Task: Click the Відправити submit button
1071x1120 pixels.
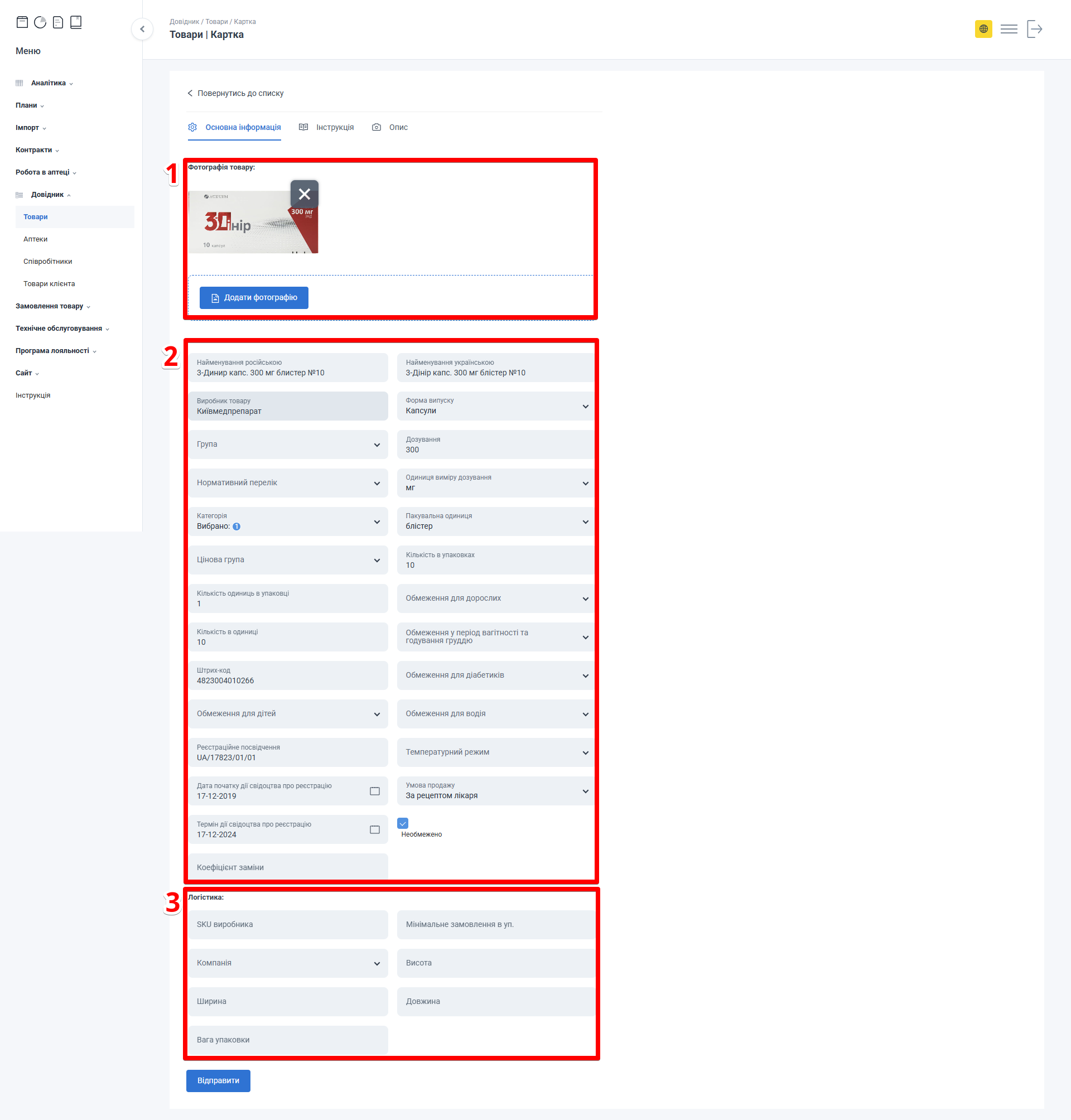Action: click(218, 1080)
